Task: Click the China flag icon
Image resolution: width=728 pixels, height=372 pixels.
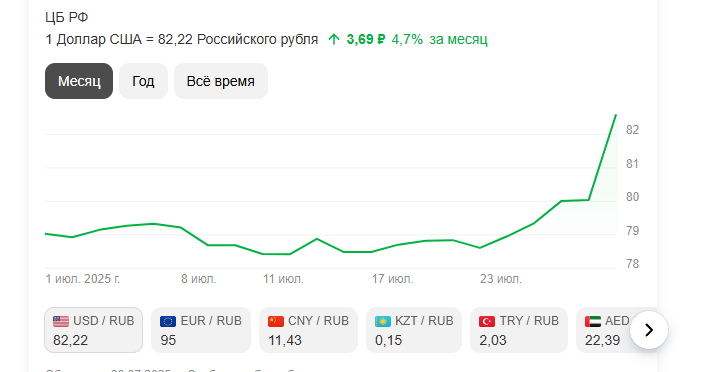Action: (276, 321)
